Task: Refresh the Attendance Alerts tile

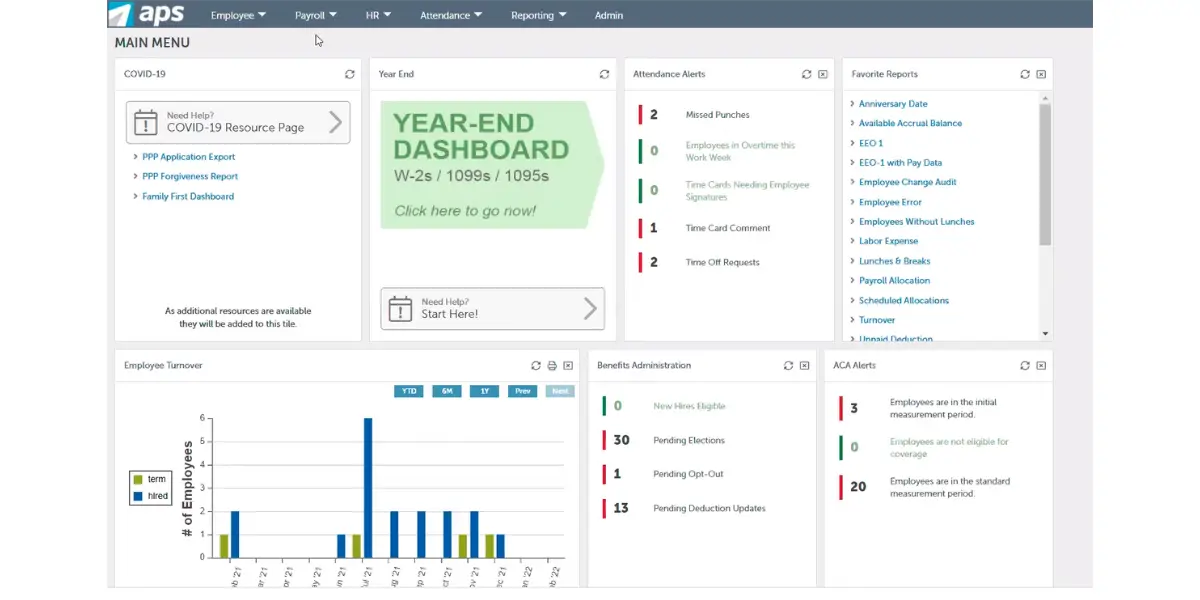Action: [806, 74]
